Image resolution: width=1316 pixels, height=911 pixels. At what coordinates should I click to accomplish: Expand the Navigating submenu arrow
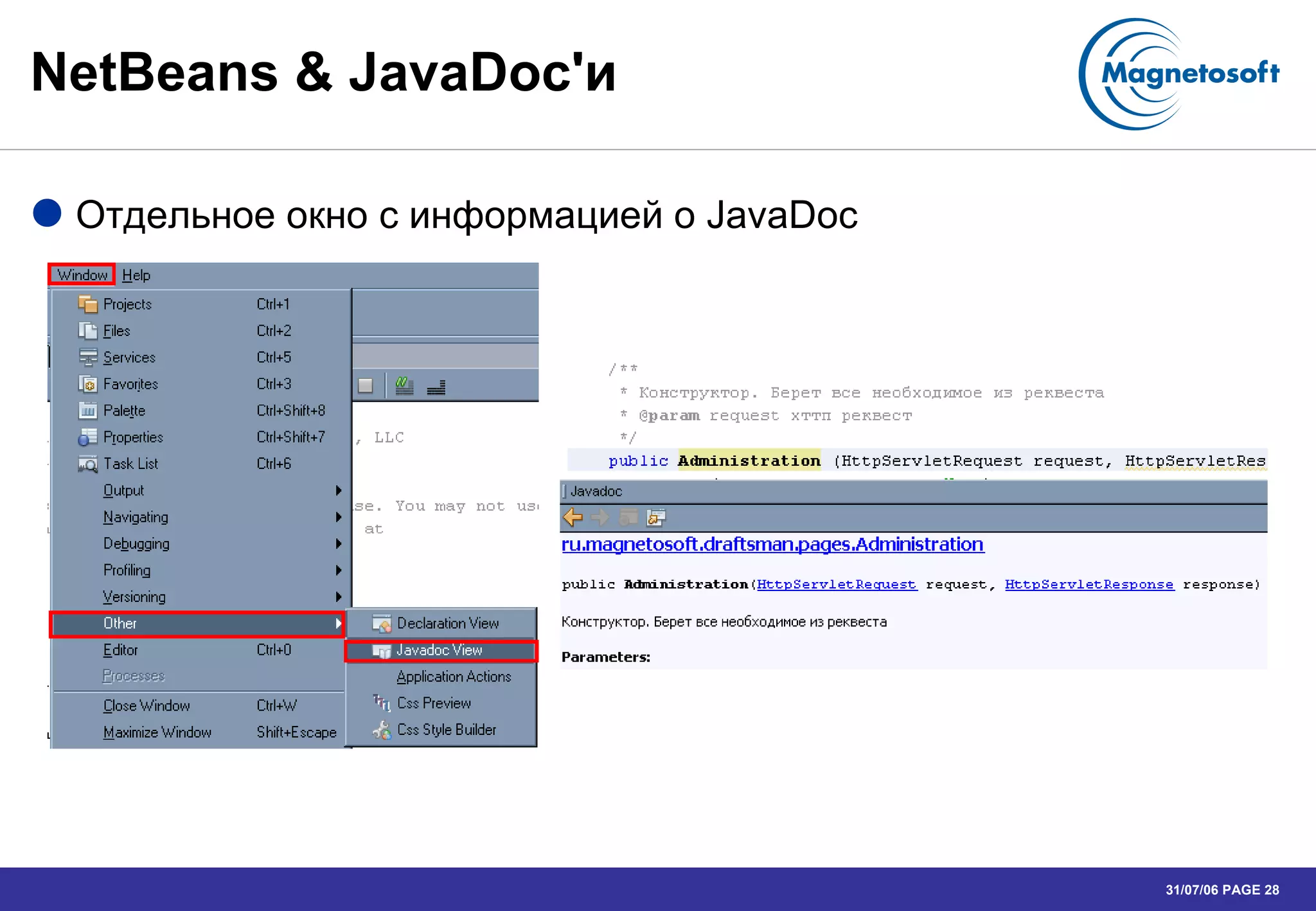coord(339,517)
